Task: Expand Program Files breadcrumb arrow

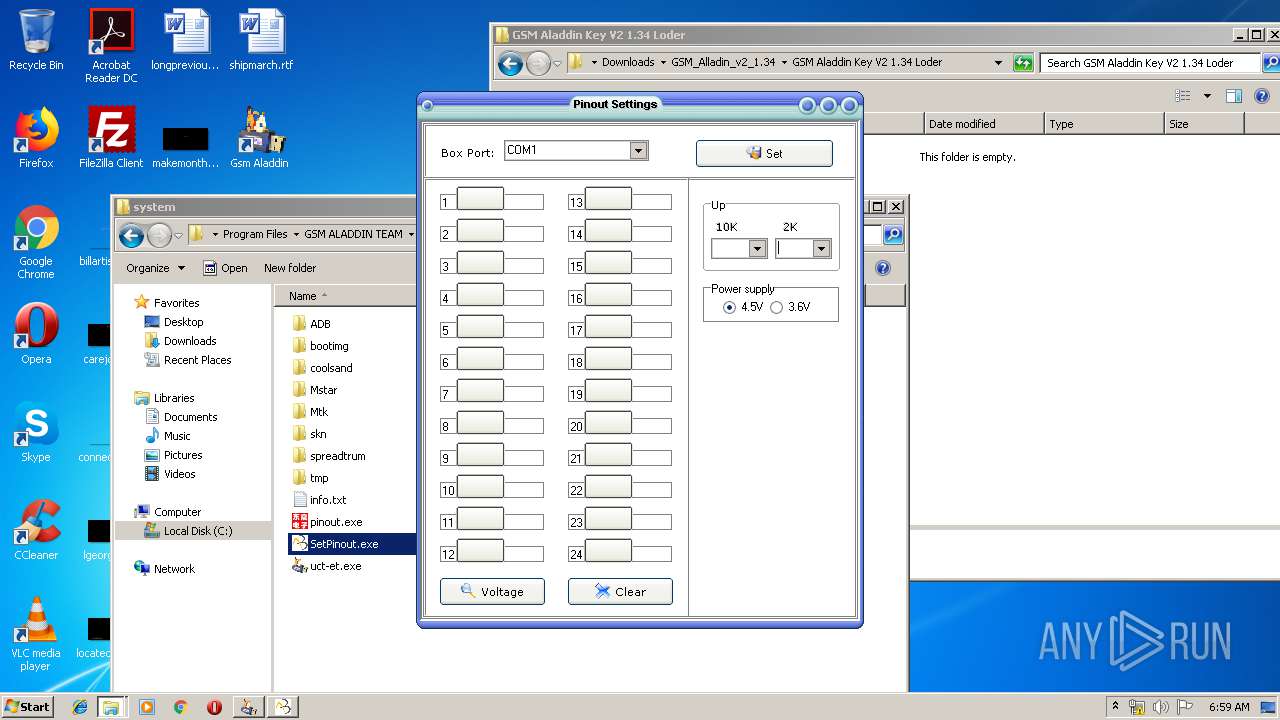Action: (x=296, y=234)
